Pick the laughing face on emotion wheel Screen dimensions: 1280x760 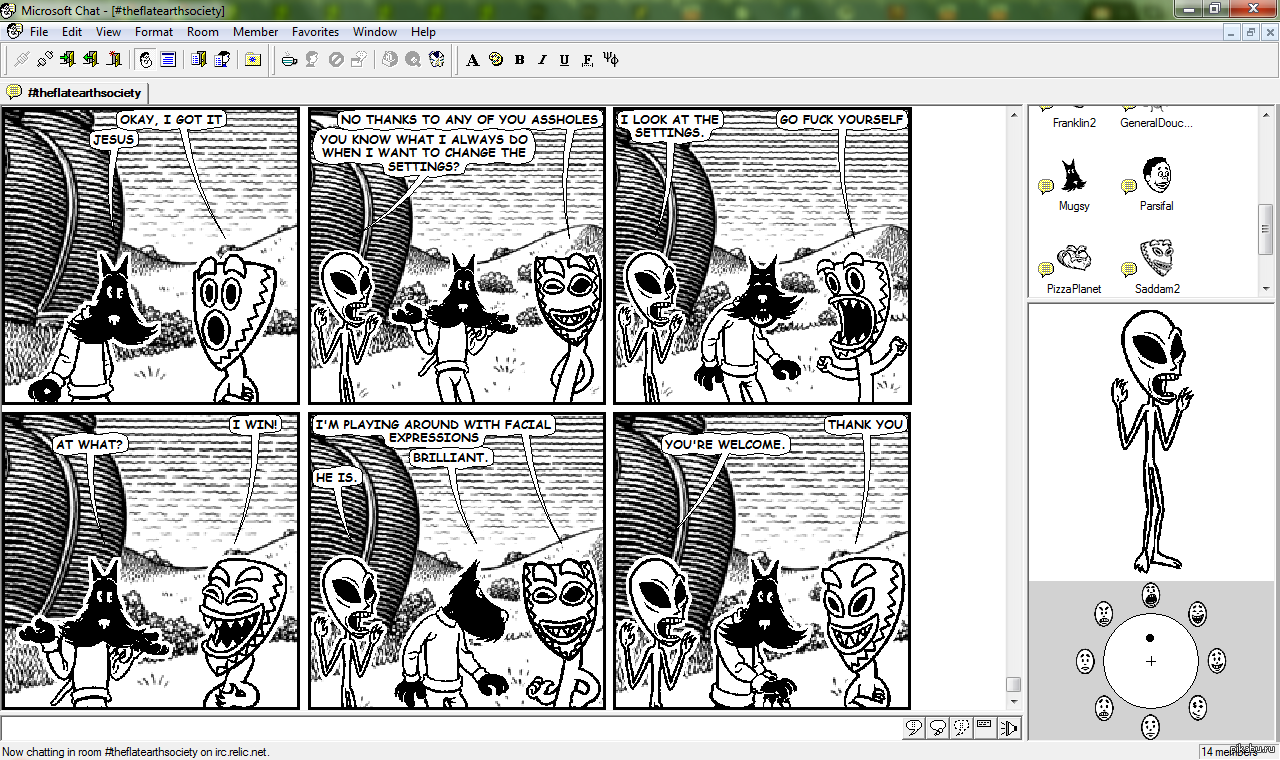click(1197, 613)
